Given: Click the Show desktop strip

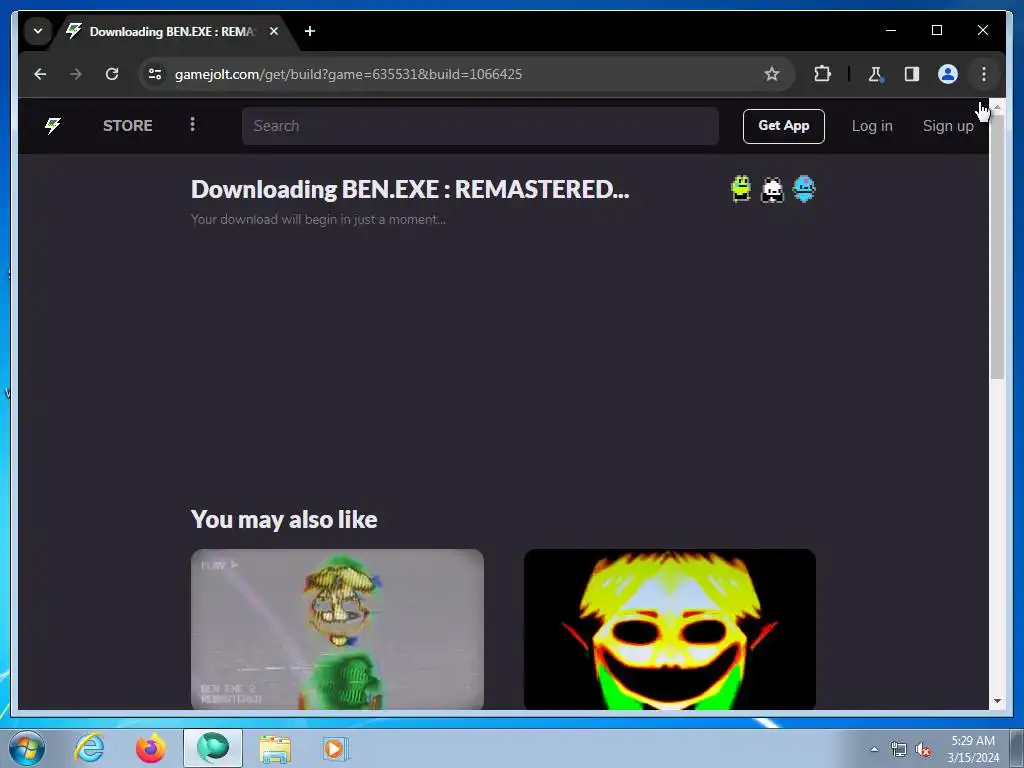Looking at the screenshot, I should pyautogui.click(x=1017, y=749).
